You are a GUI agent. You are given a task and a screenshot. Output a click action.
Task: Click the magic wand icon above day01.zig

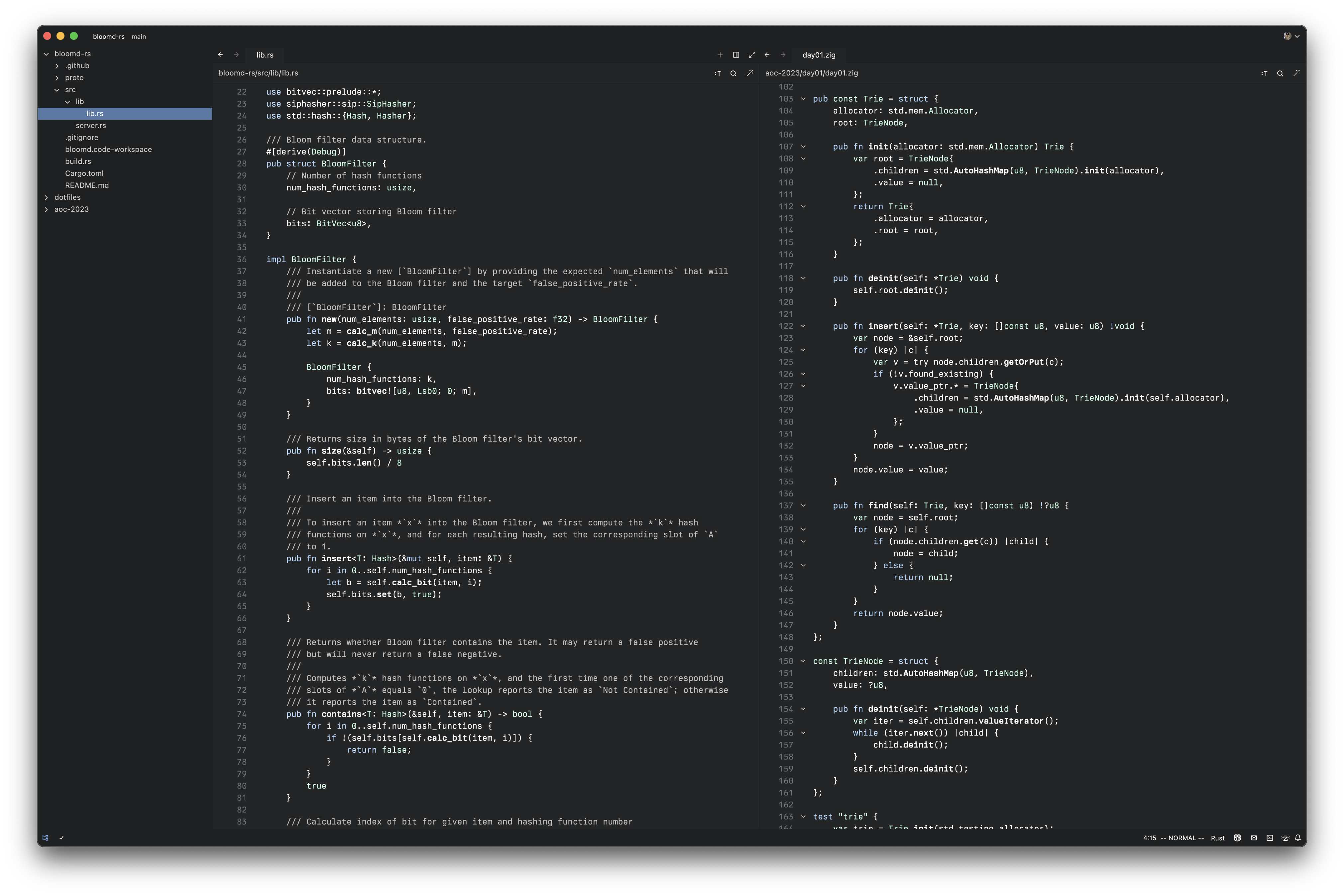pos(1296,73)
